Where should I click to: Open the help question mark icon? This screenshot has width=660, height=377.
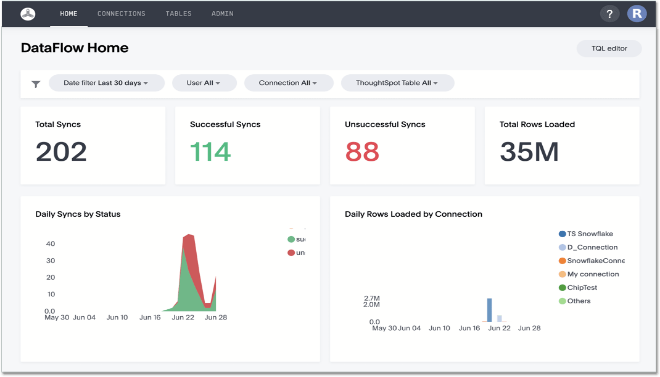[x=609, y=14]
